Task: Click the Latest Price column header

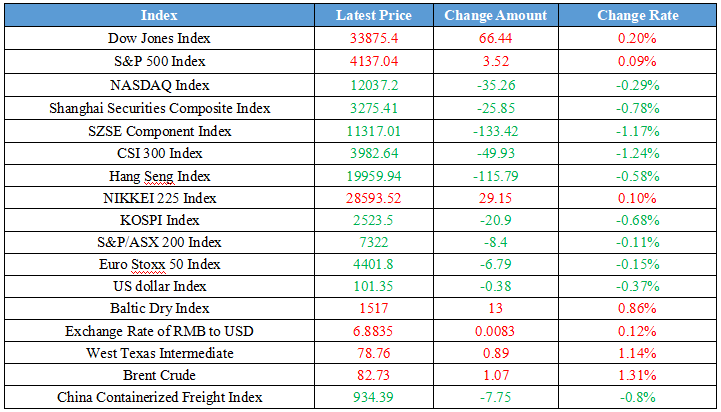Action: pos(375,15)
